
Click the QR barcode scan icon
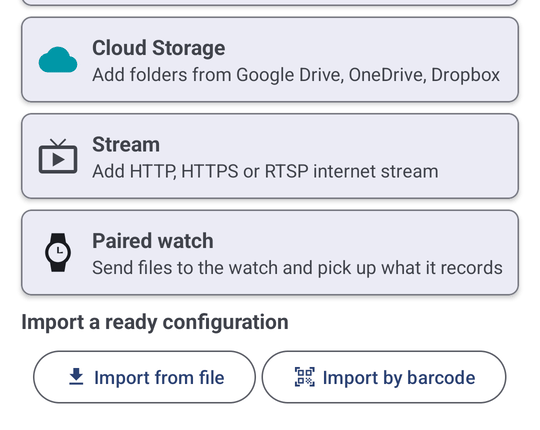point(305,377)
